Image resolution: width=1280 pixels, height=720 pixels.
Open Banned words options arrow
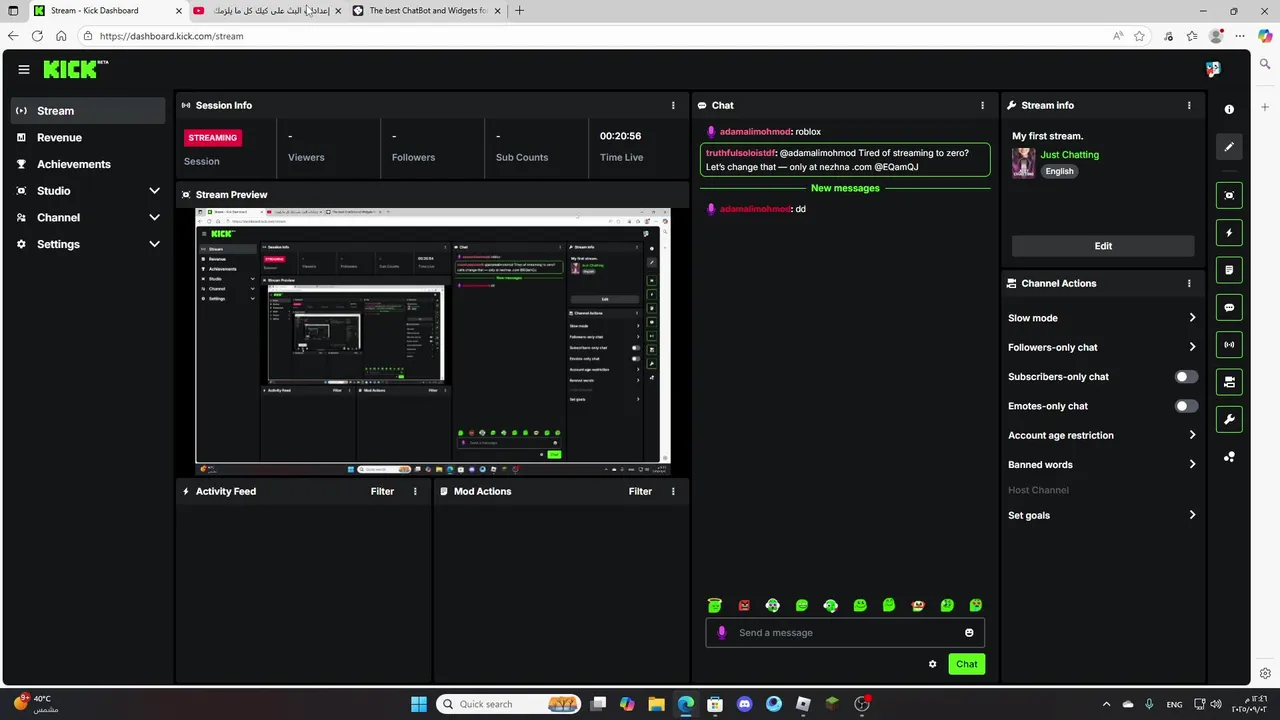(x=1192, y=464)
